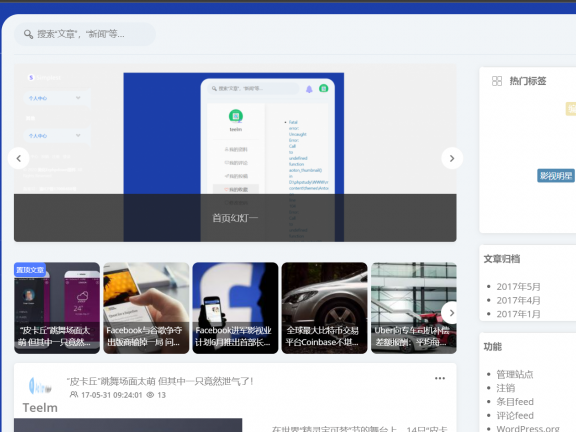The height and width of the screenshot is (432, 576).
Task: Click the 文章归档 widget heading
Action: coord(502,259)
